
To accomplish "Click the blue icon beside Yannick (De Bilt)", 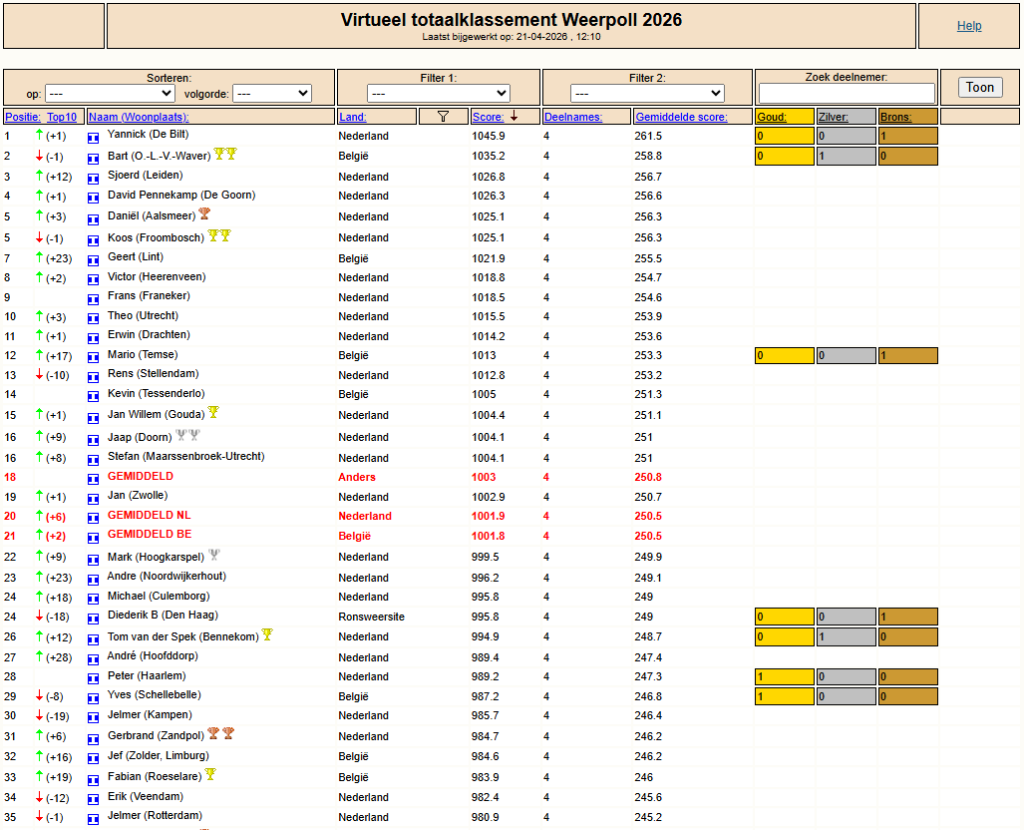I will (x=94, y=137).
